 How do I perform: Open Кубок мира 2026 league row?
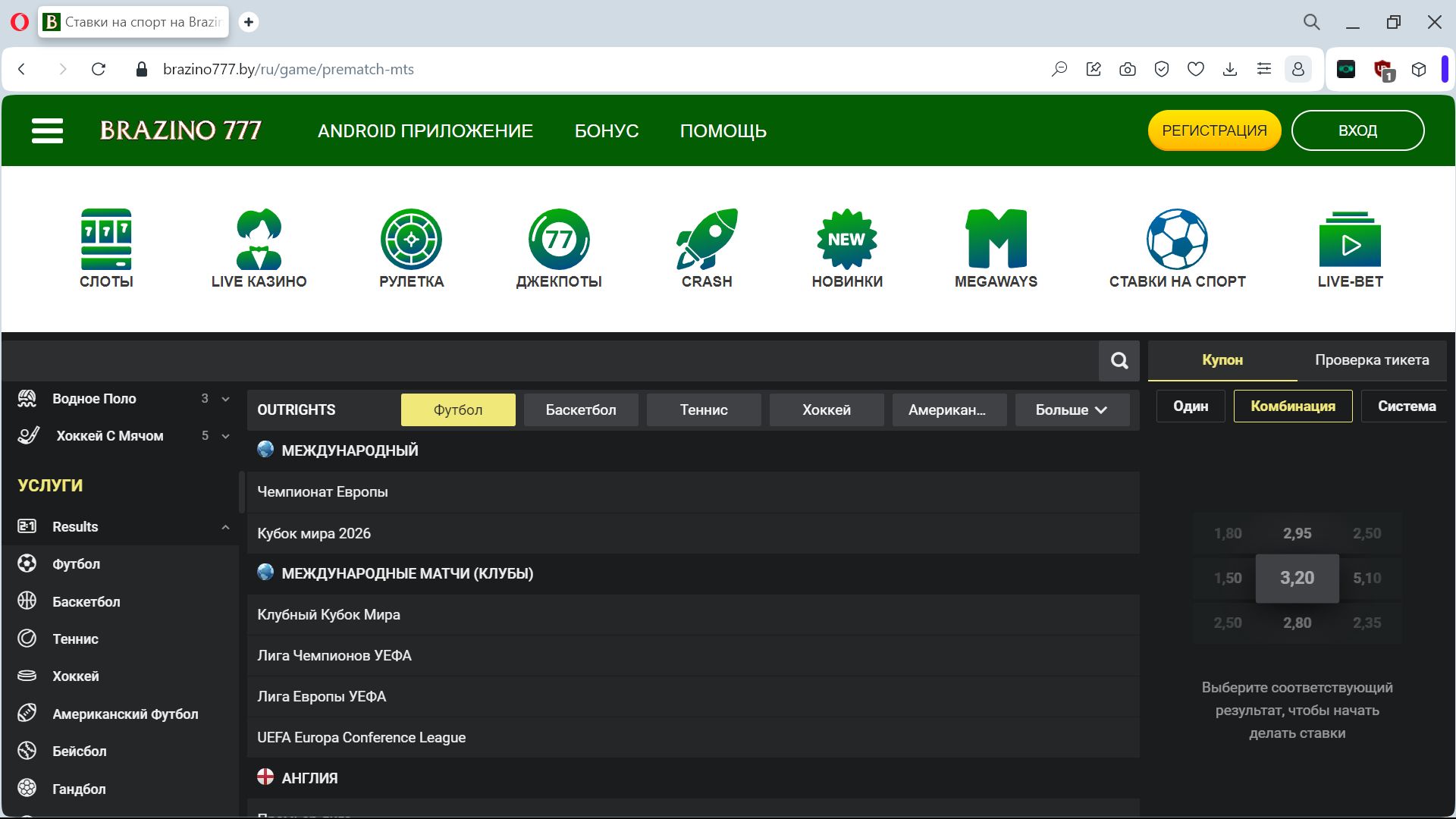(693, 533)
